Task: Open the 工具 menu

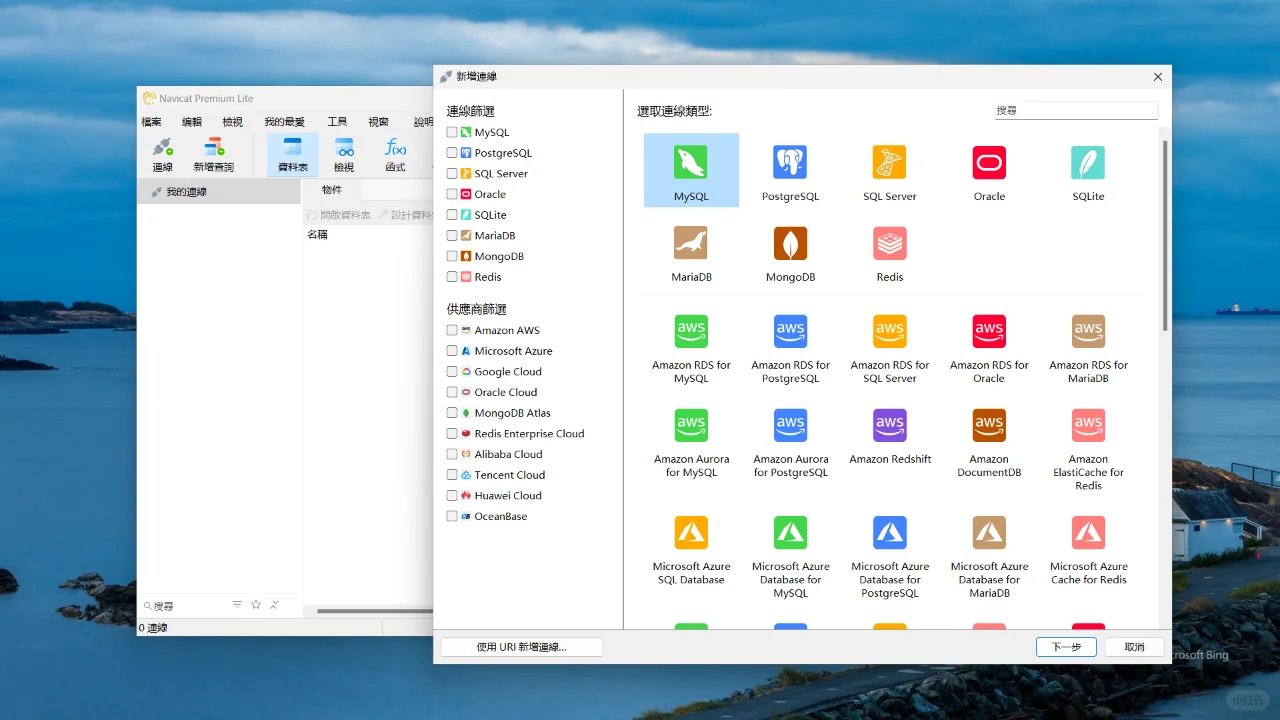Action: [338, 122]
